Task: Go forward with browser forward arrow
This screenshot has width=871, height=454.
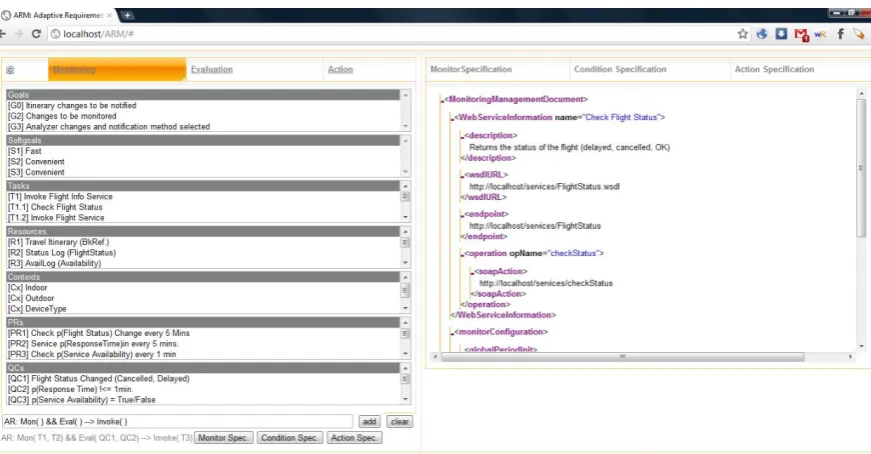Action: coord(19,34)
